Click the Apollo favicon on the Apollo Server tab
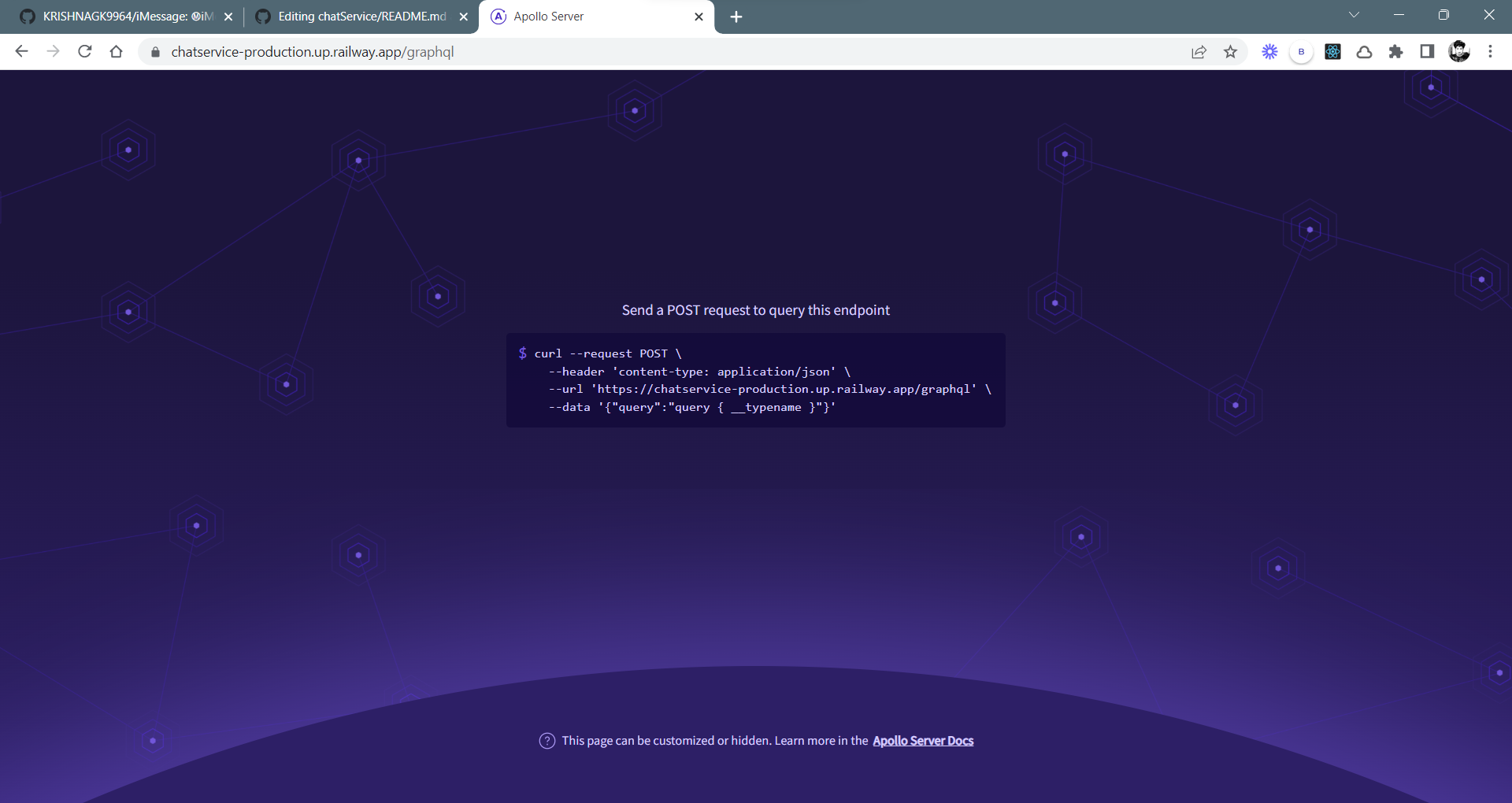This screenshot has height=803, width=1512. coord(498,17)
